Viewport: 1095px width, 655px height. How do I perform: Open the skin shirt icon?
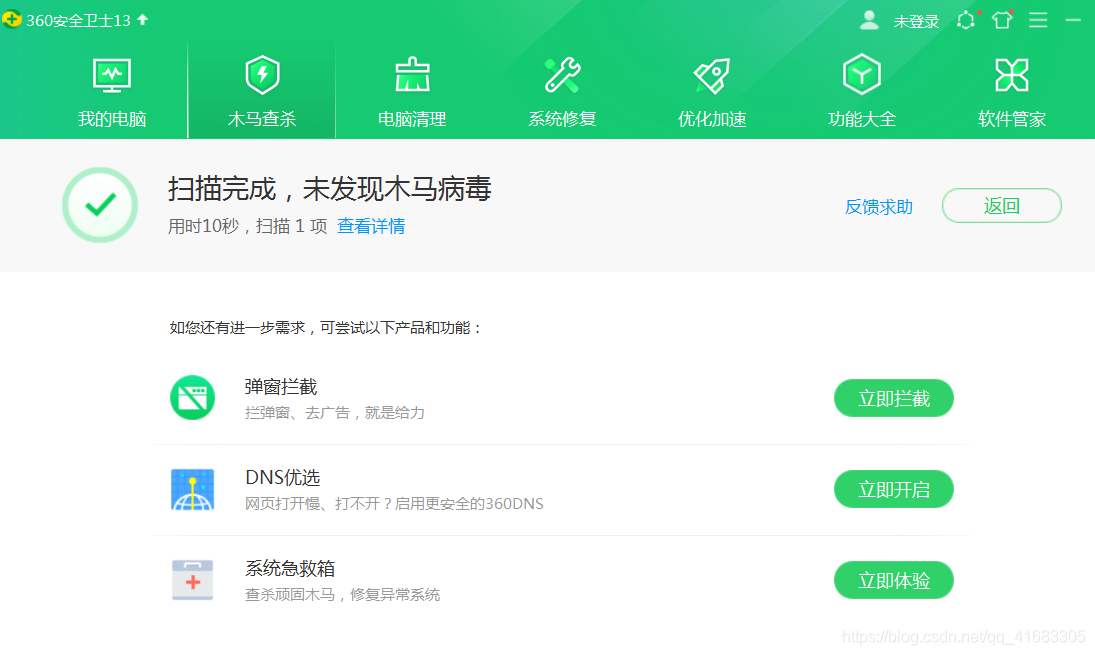point(1002,20)
